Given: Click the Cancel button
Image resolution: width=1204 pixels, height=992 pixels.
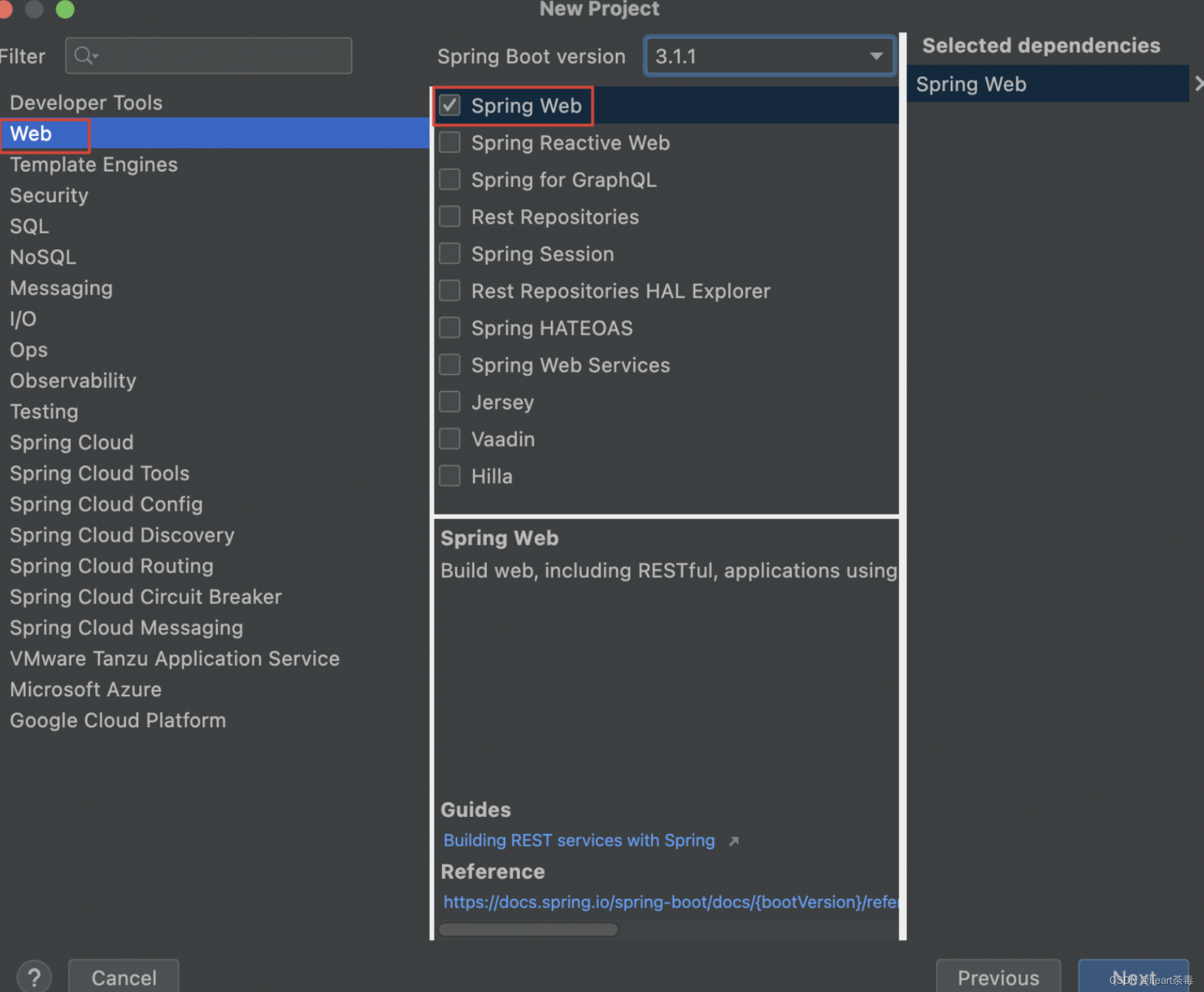Looking at the screenshot, I should click(x=123, y=978).
